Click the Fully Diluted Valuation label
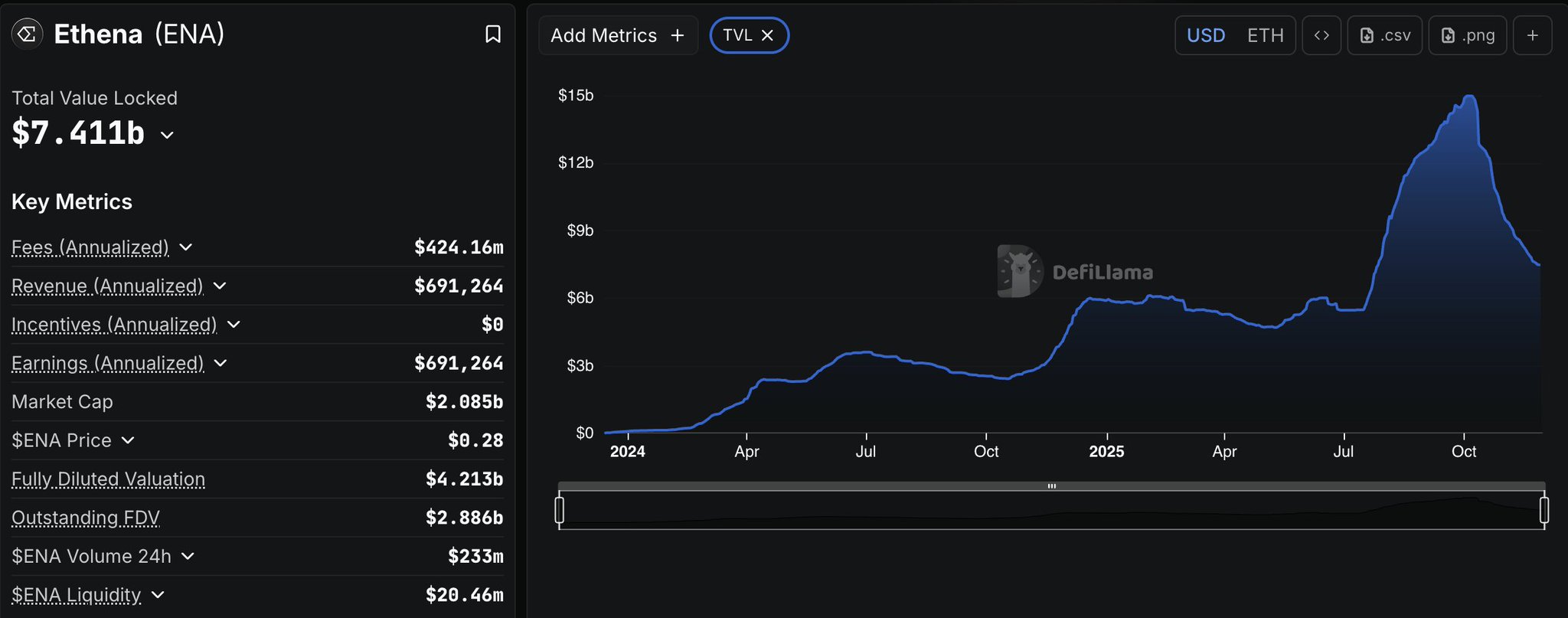 pos(108,479)
